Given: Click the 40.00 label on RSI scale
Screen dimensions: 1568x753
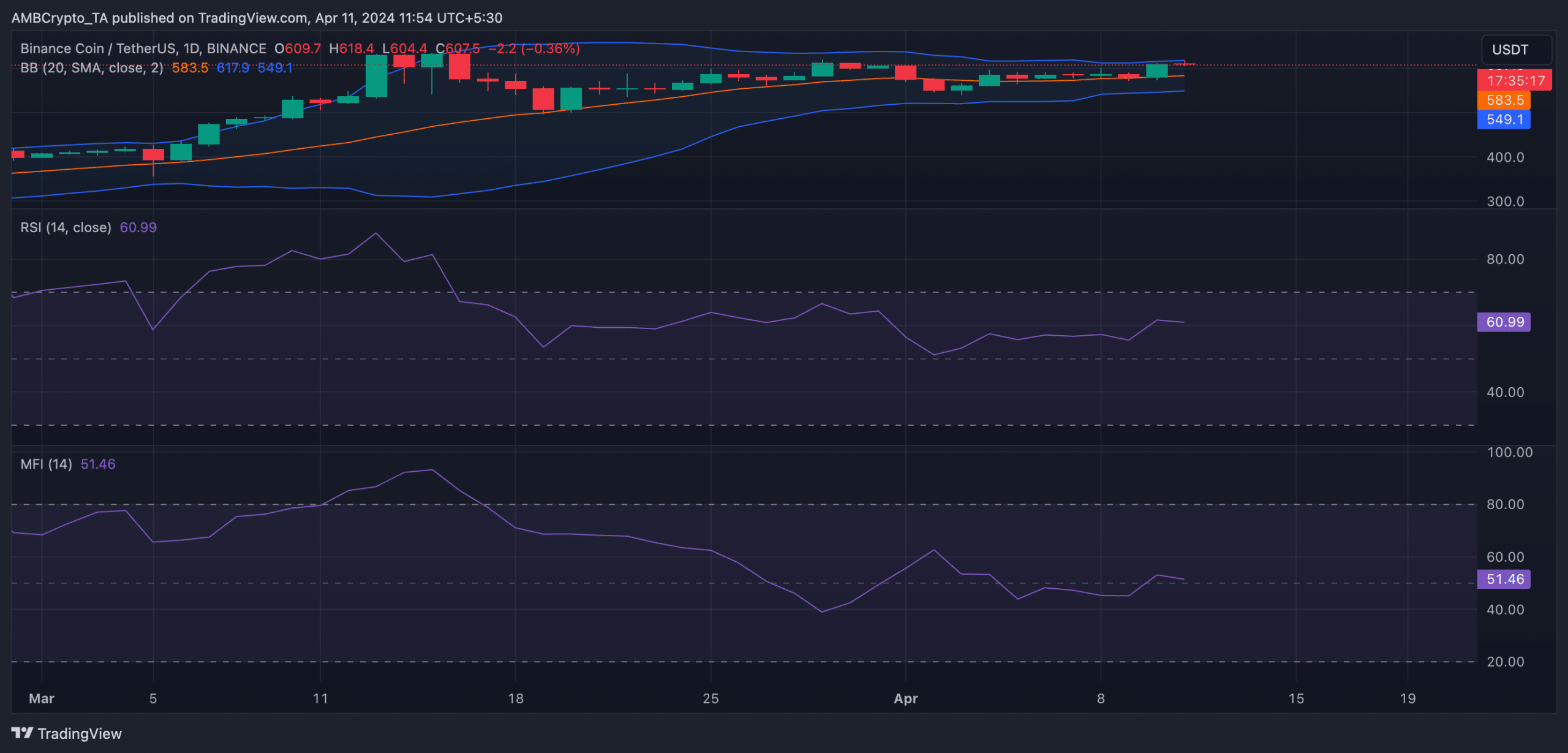Looking at the screenshot, I should 1506,392.
